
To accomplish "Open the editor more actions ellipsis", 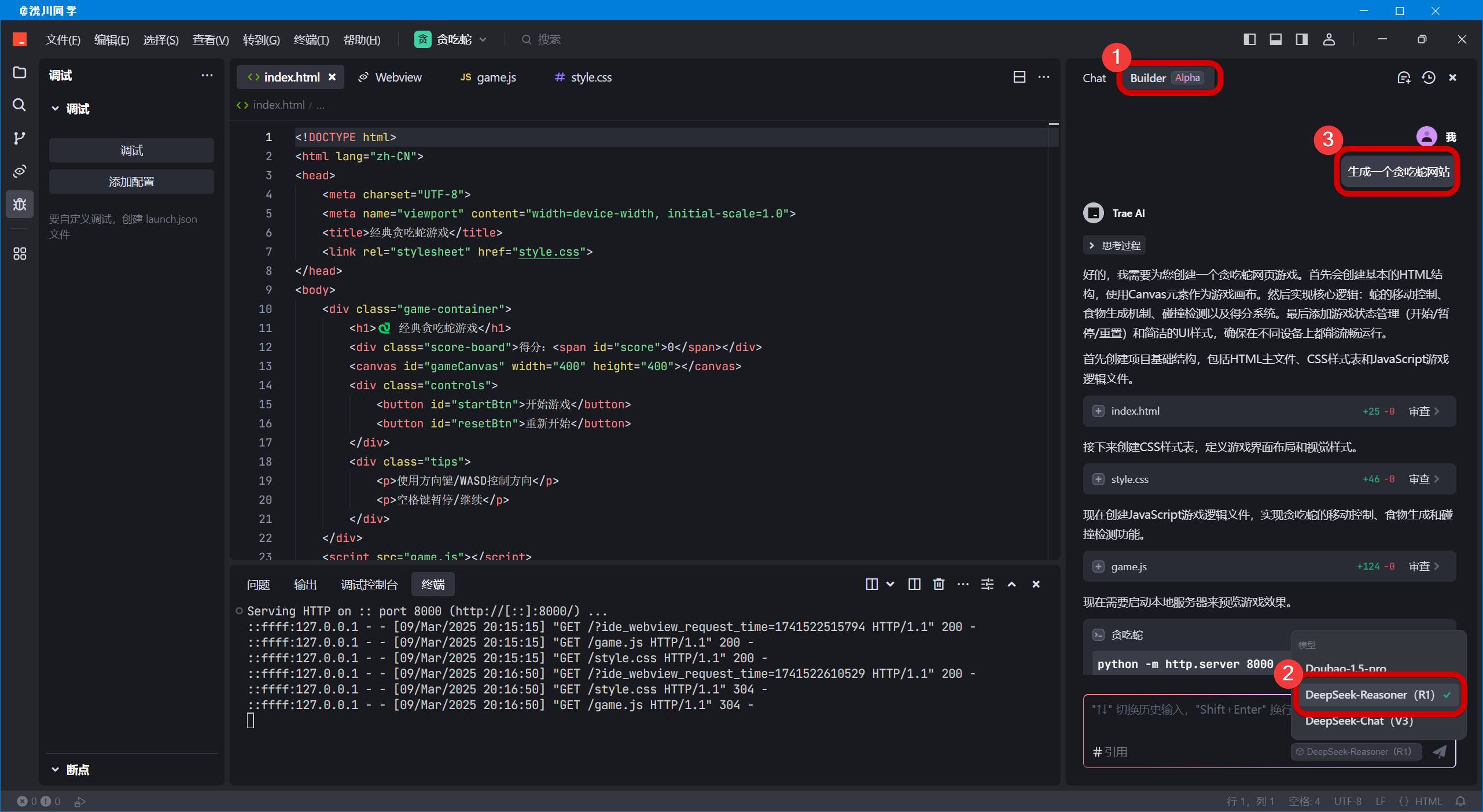I will coord(1044,77).
